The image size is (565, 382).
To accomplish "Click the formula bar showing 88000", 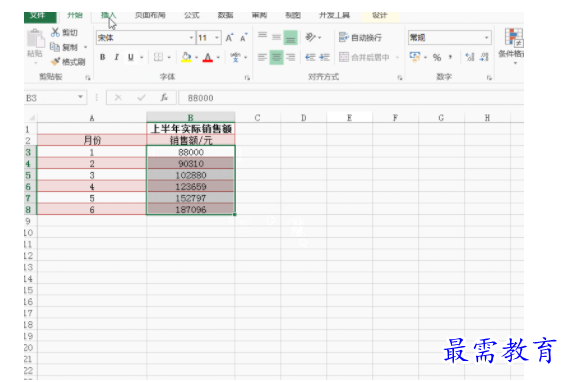I will 351,98.
